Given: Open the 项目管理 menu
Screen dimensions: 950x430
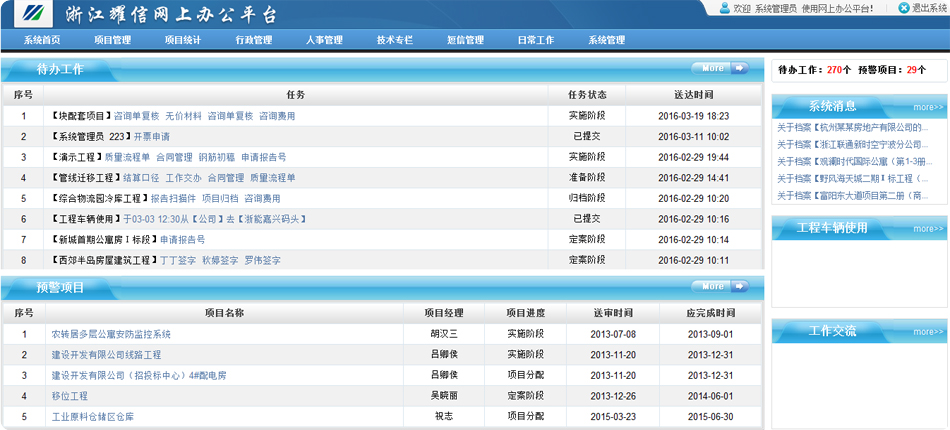Looking at the screenshot, I should [x=112, y=40].
